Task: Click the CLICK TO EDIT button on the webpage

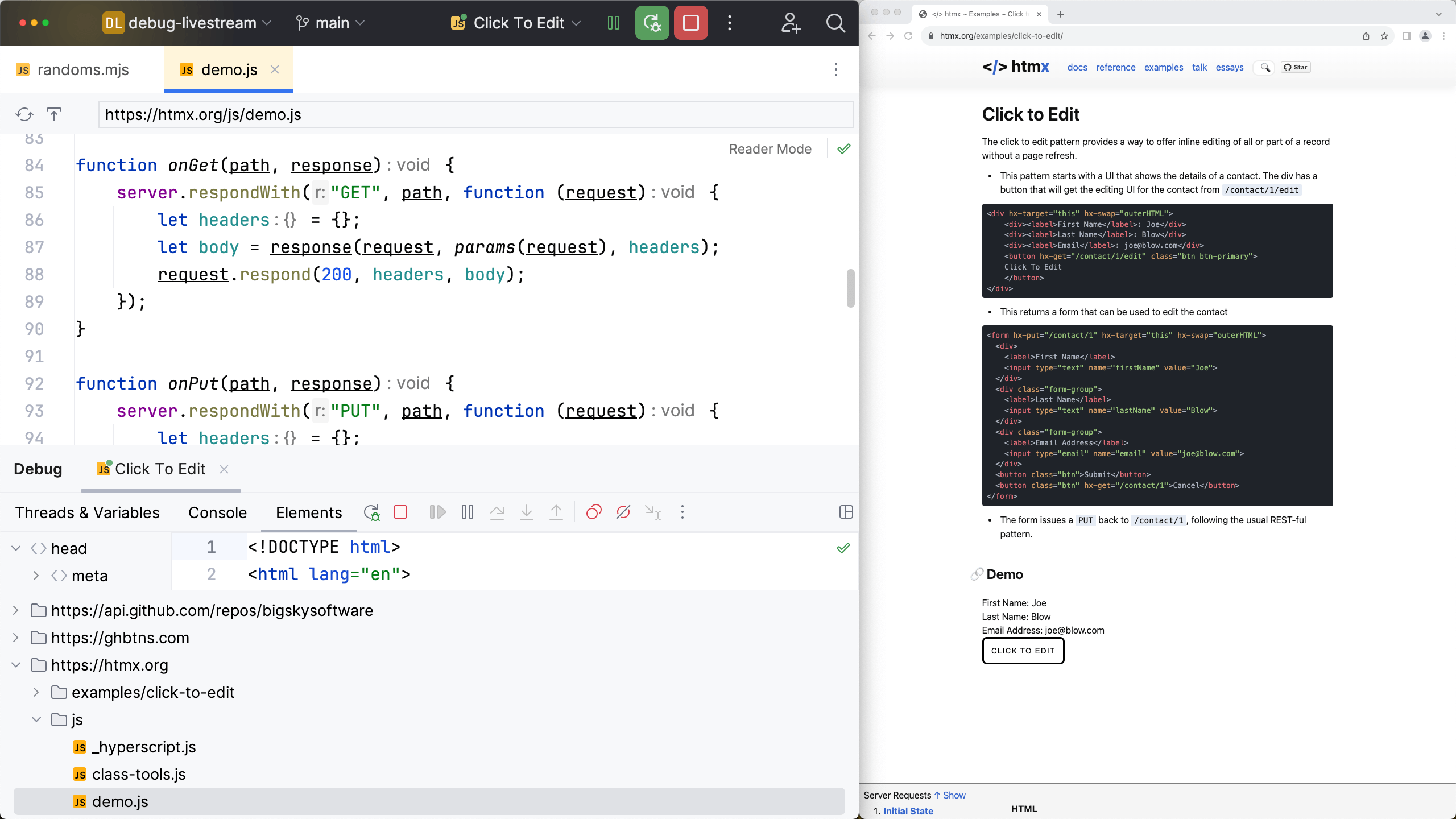Action: click(1021, 650)
